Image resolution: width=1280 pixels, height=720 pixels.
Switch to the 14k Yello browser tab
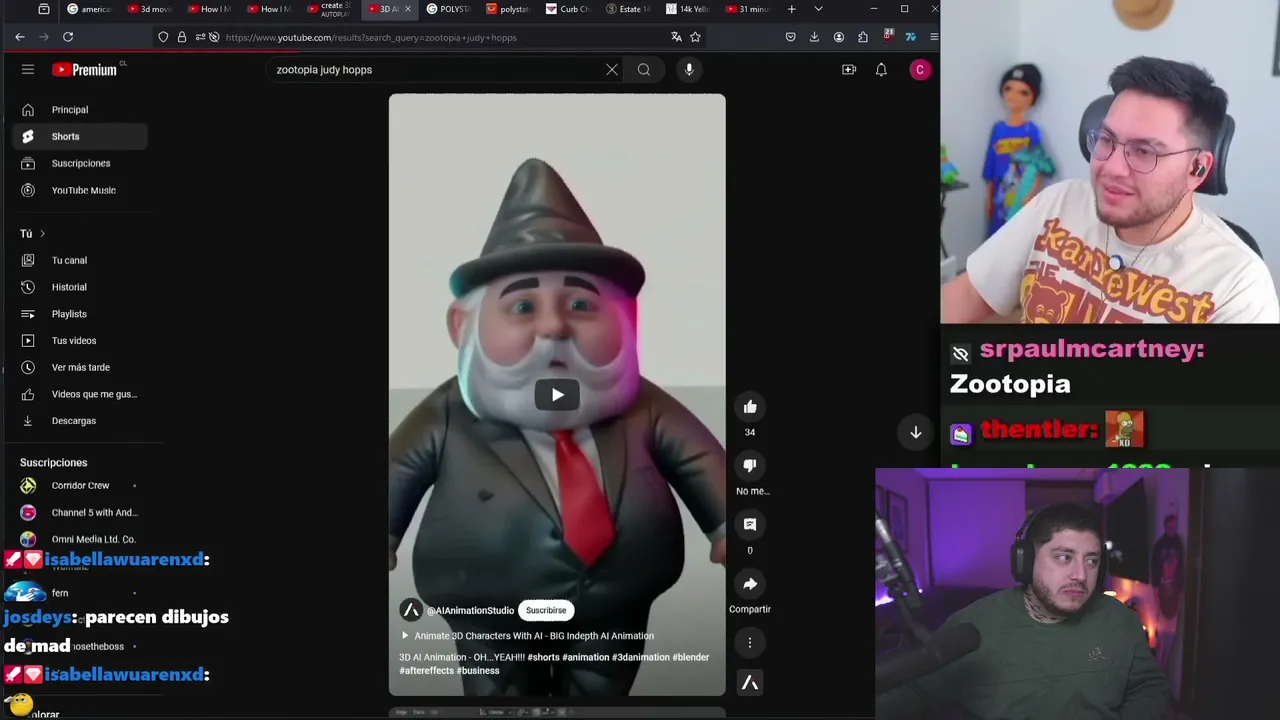(x=688, y=9)
